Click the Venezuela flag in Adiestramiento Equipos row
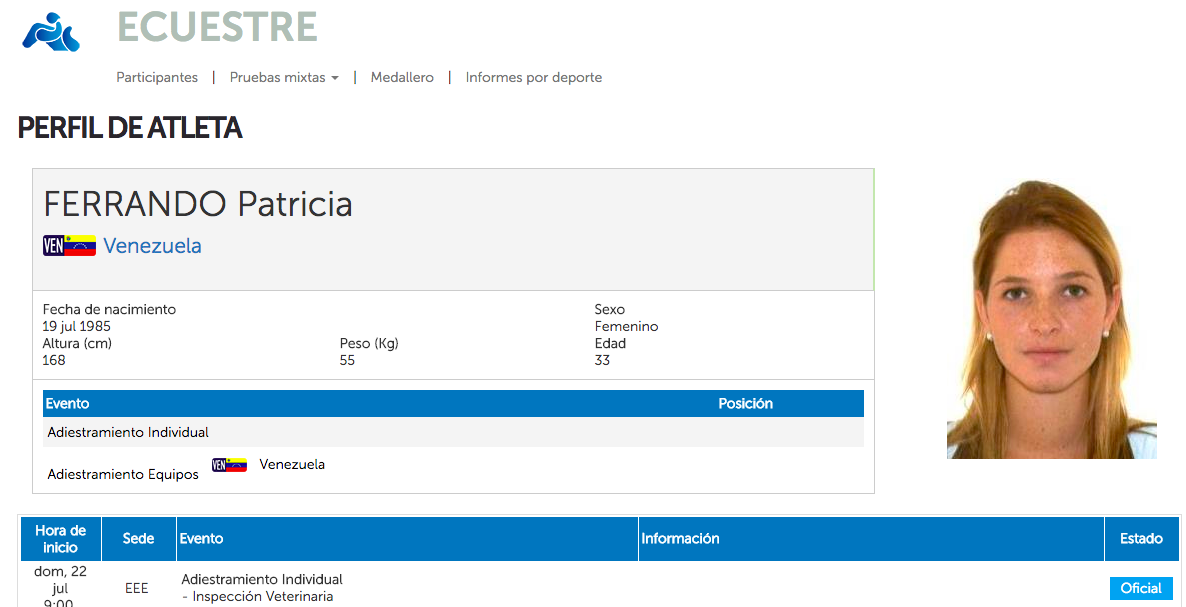1186x607 pixels. pos(229,465)
